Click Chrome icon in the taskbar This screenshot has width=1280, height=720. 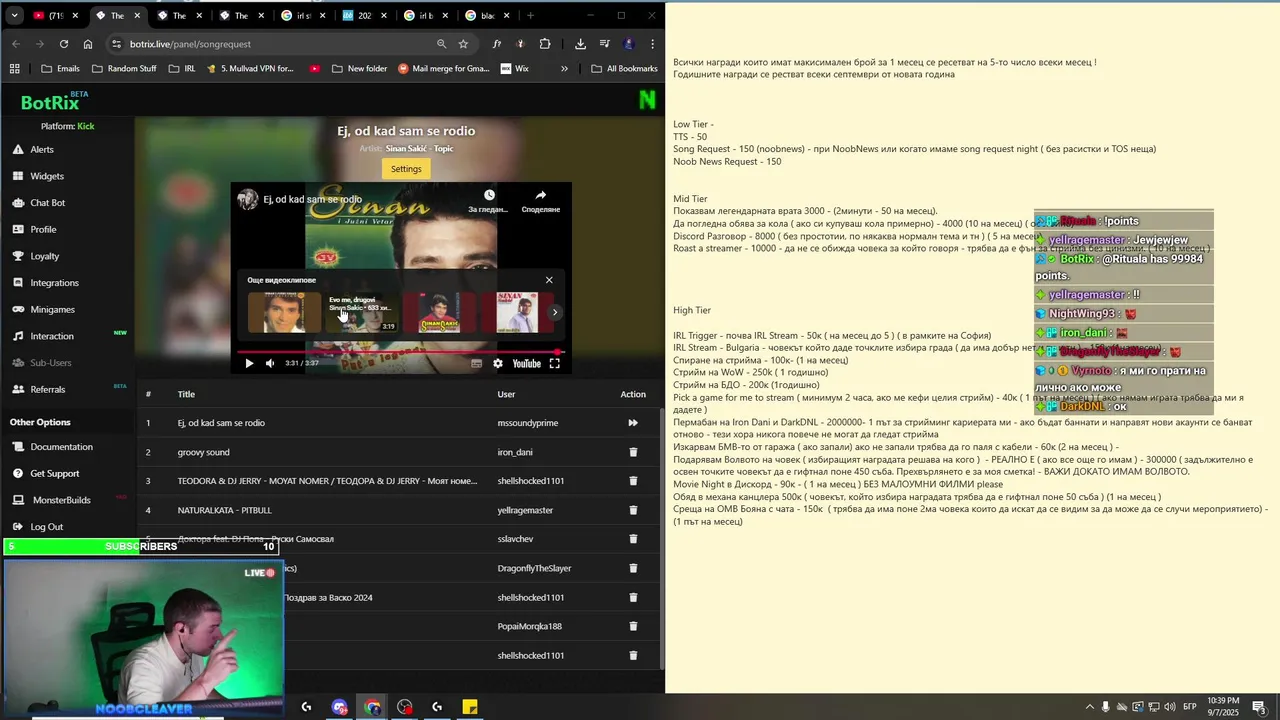pos(373,707)
